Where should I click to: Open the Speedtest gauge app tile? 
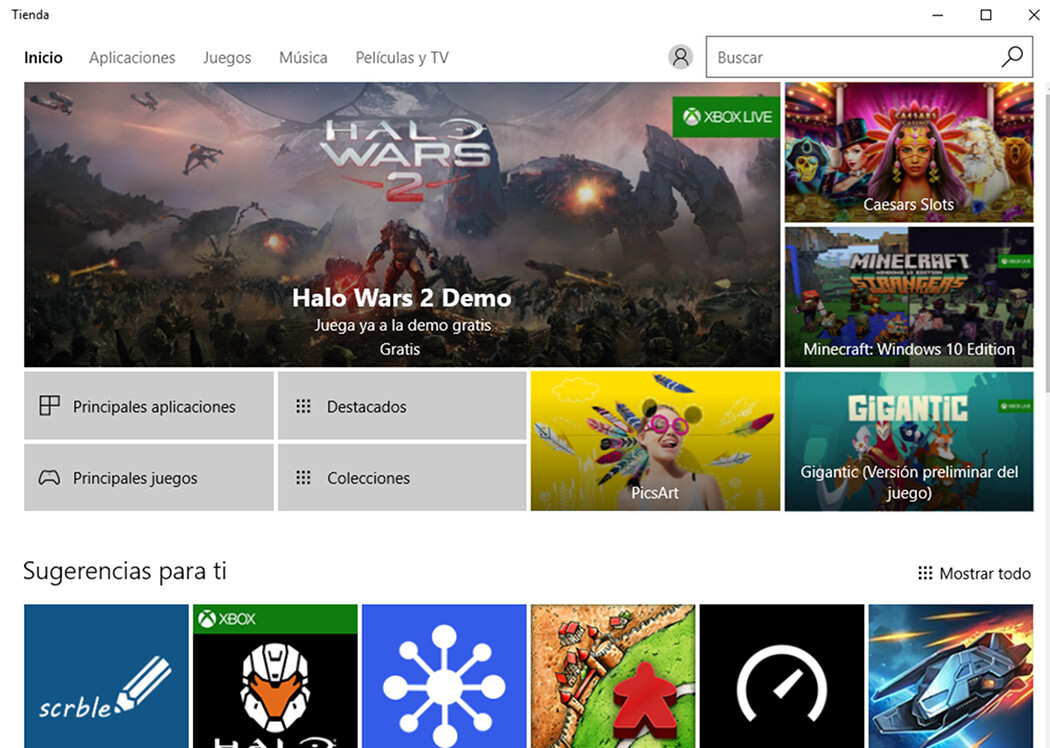pyautogui.click(x=782, y=676)
